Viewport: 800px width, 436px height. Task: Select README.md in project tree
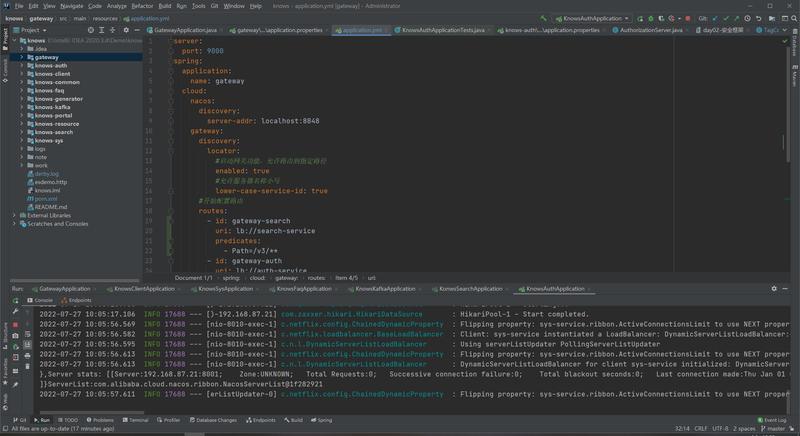tap(51, 207)
